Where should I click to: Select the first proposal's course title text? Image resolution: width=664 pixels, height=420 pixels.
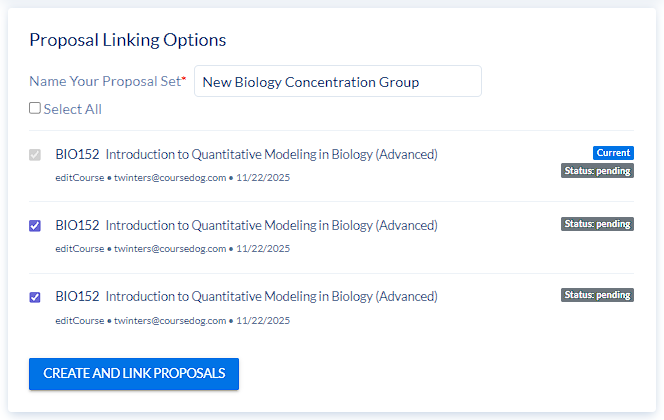tap(271, 154)
